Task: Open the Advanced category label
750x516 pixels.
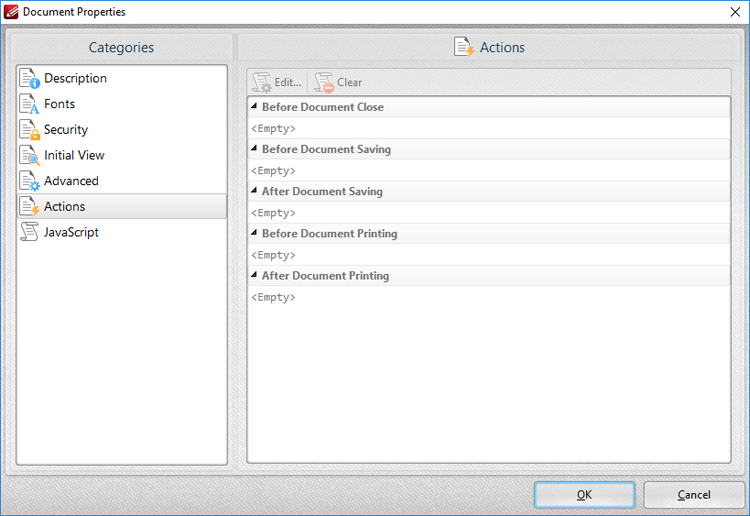Action: (71, 181)
